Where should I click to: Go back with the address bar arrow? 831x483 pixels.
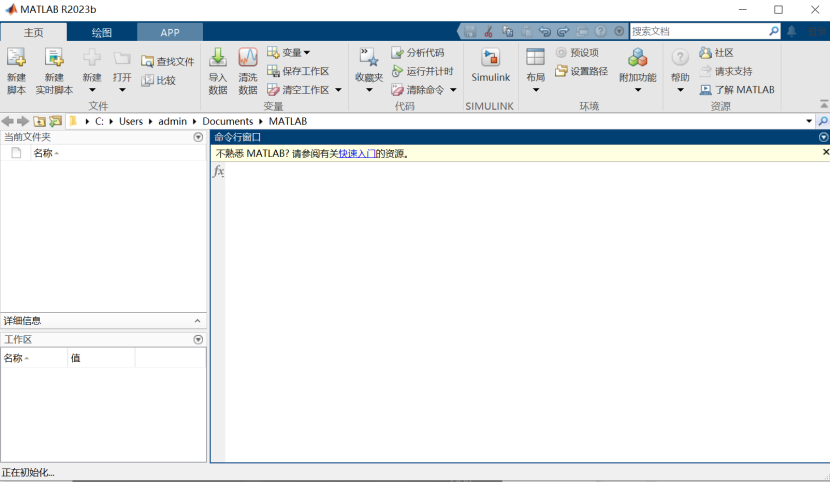coord(7,121)
